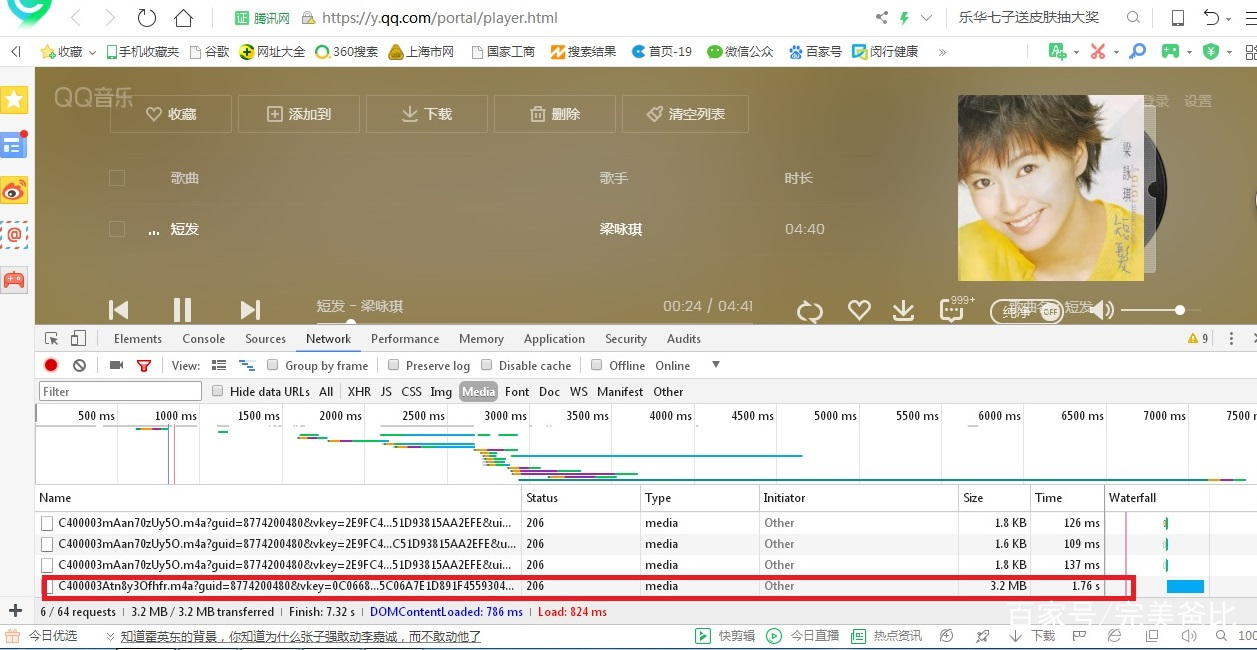1257x650 pixels.
Task: Click the clear network log icon
Action: [79, 365]
